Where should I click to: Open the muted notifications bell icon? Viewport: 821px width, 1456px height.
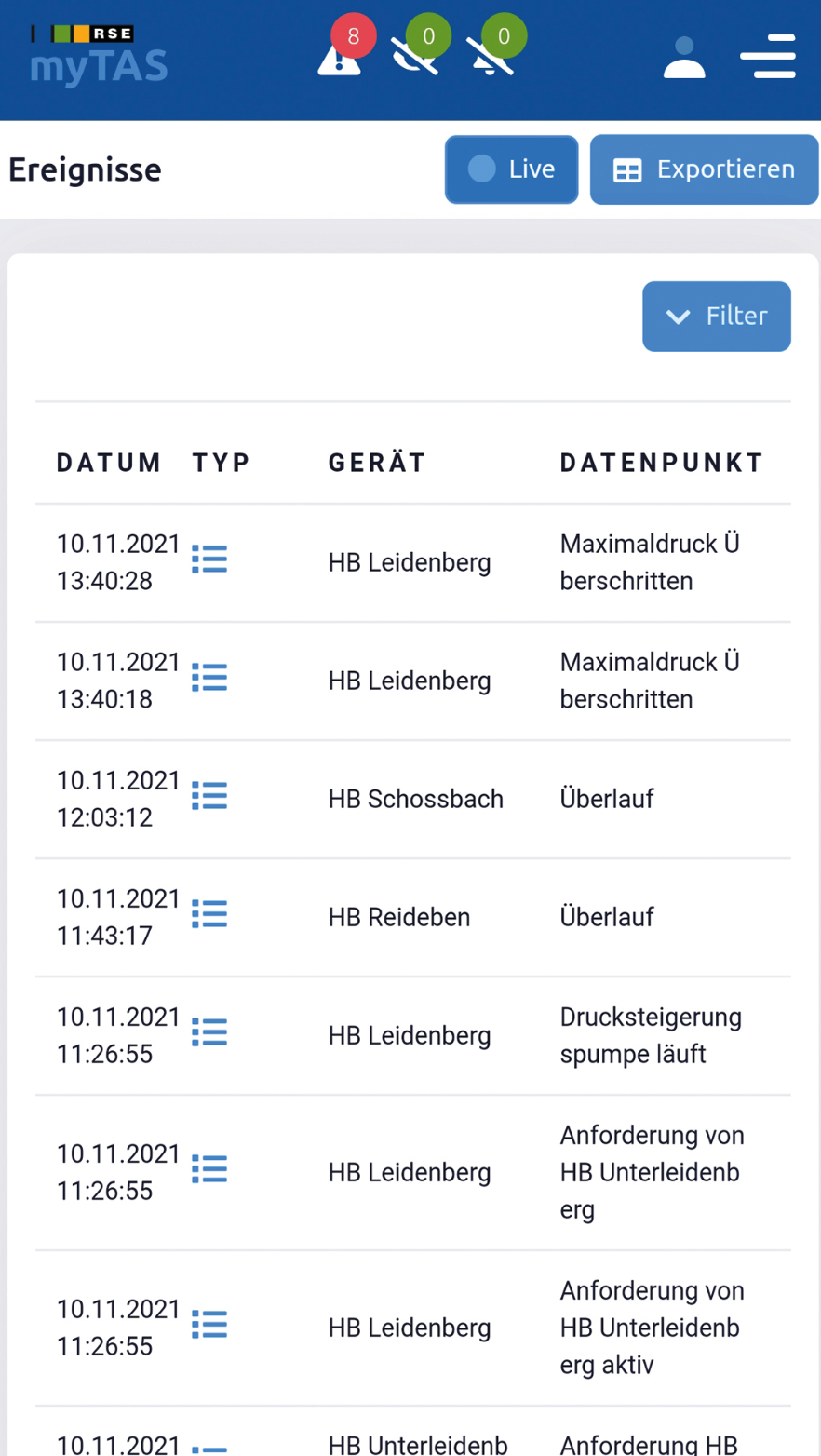click(491, 56)
